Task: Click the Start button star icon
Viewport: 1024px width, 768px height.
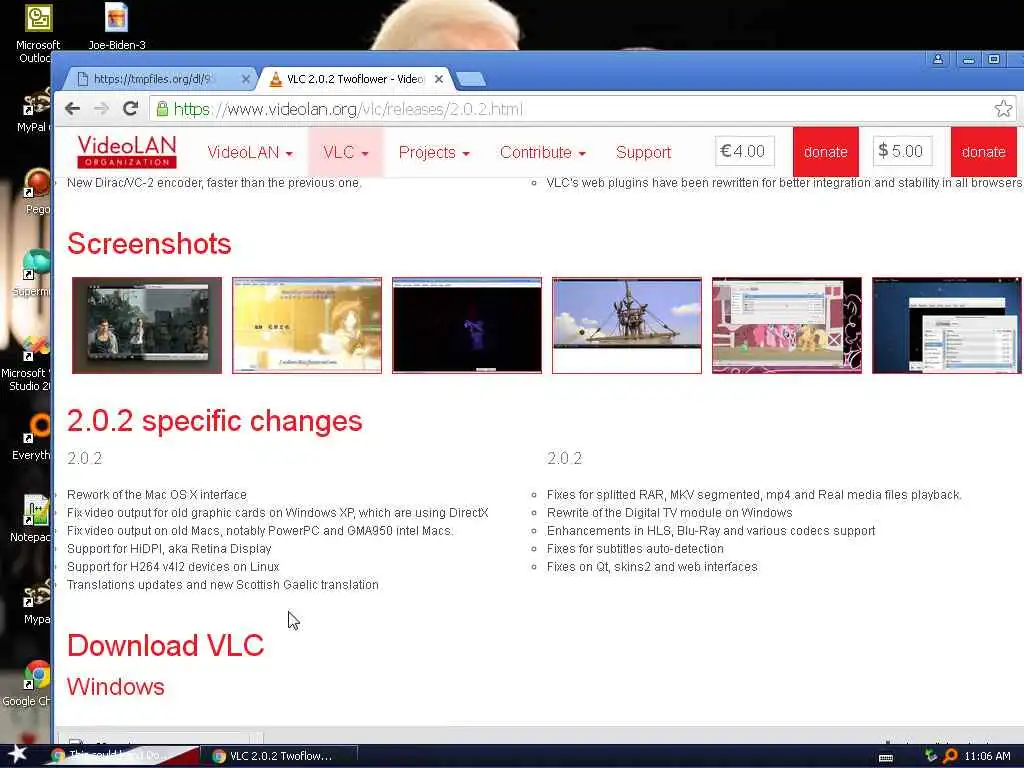Action: pos(17,754)
